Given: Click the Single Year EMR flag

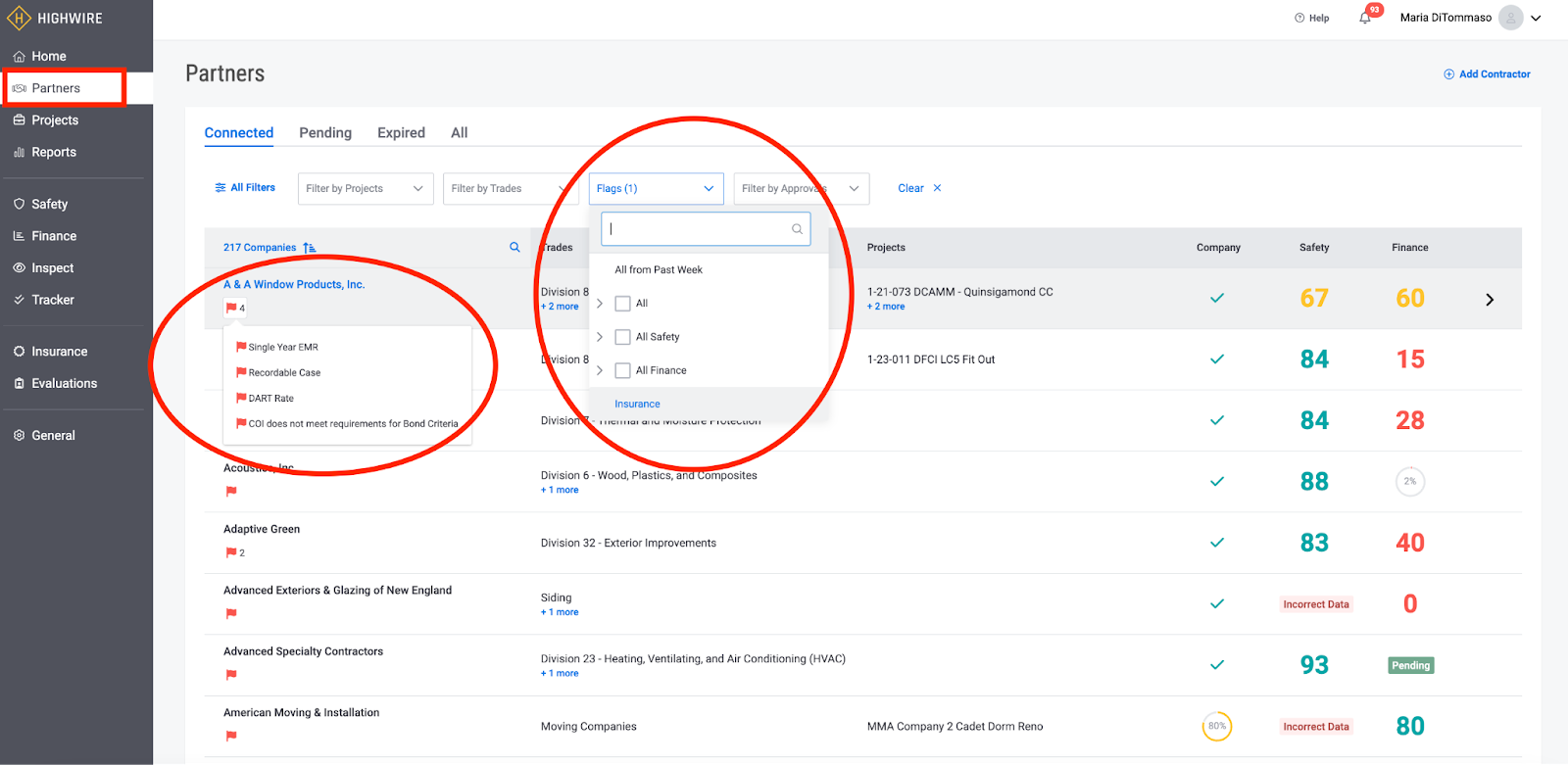Looking at the screenshot, I should [x=276, y=347].
